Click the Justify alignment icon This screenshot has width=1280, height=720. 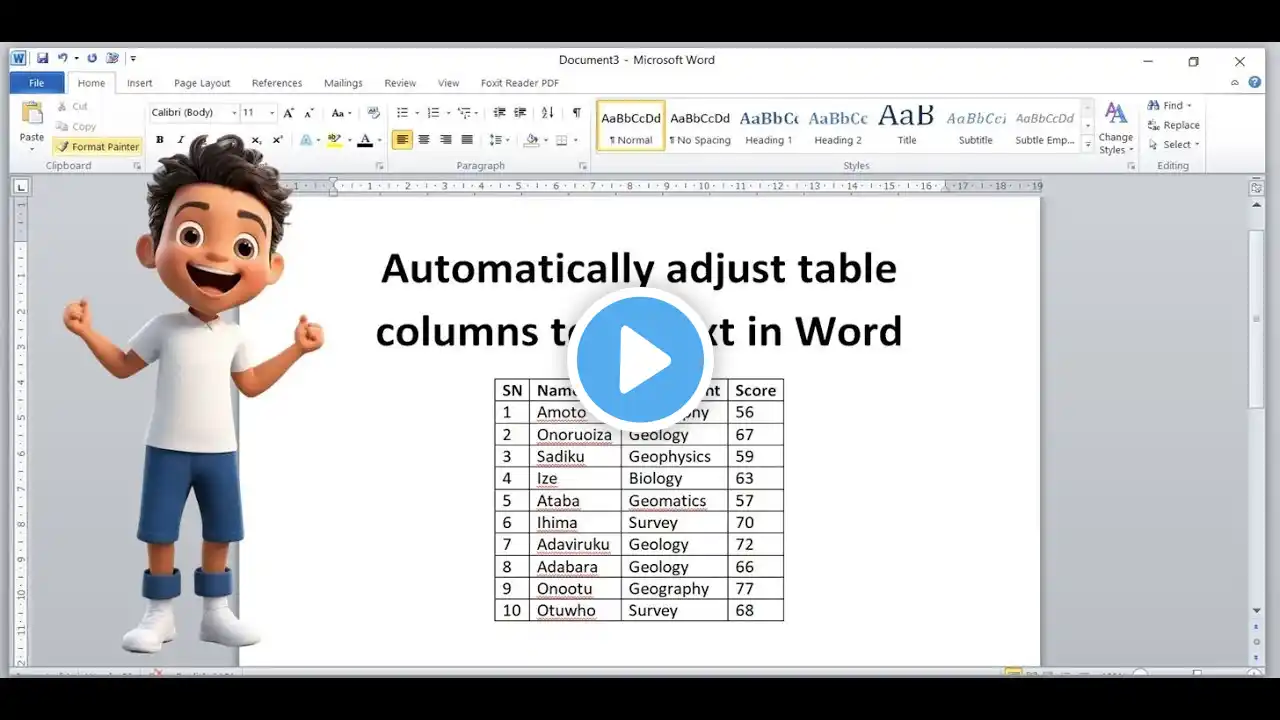467,140
